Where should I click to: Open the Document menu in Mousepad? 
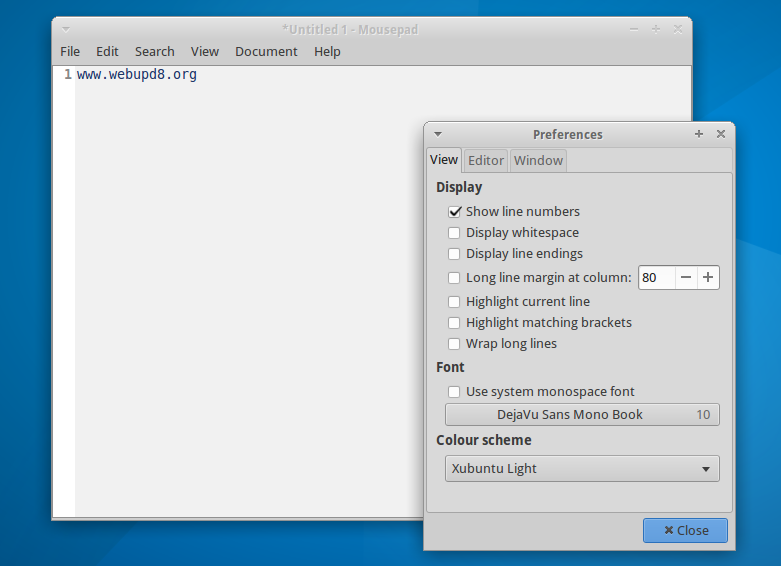(266, 51)
